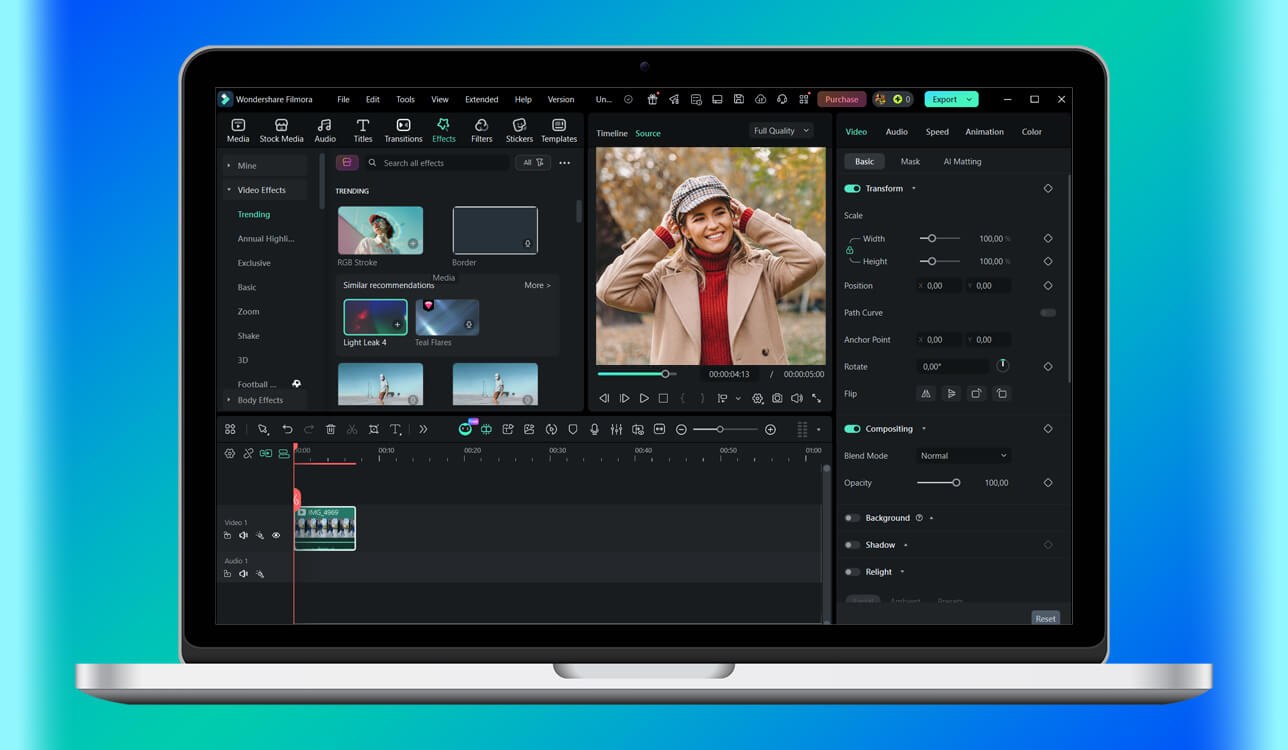The height and width of the screenshot is (750, 1288).
Task: Open the Transitions panel
Action: [403, 130]
